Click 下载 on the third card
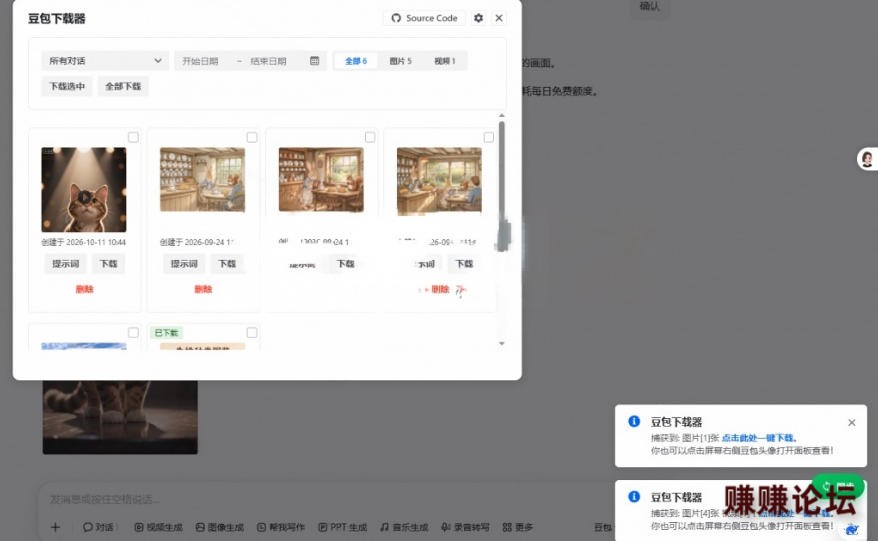878x541 pixels. [x=345, y=263]
